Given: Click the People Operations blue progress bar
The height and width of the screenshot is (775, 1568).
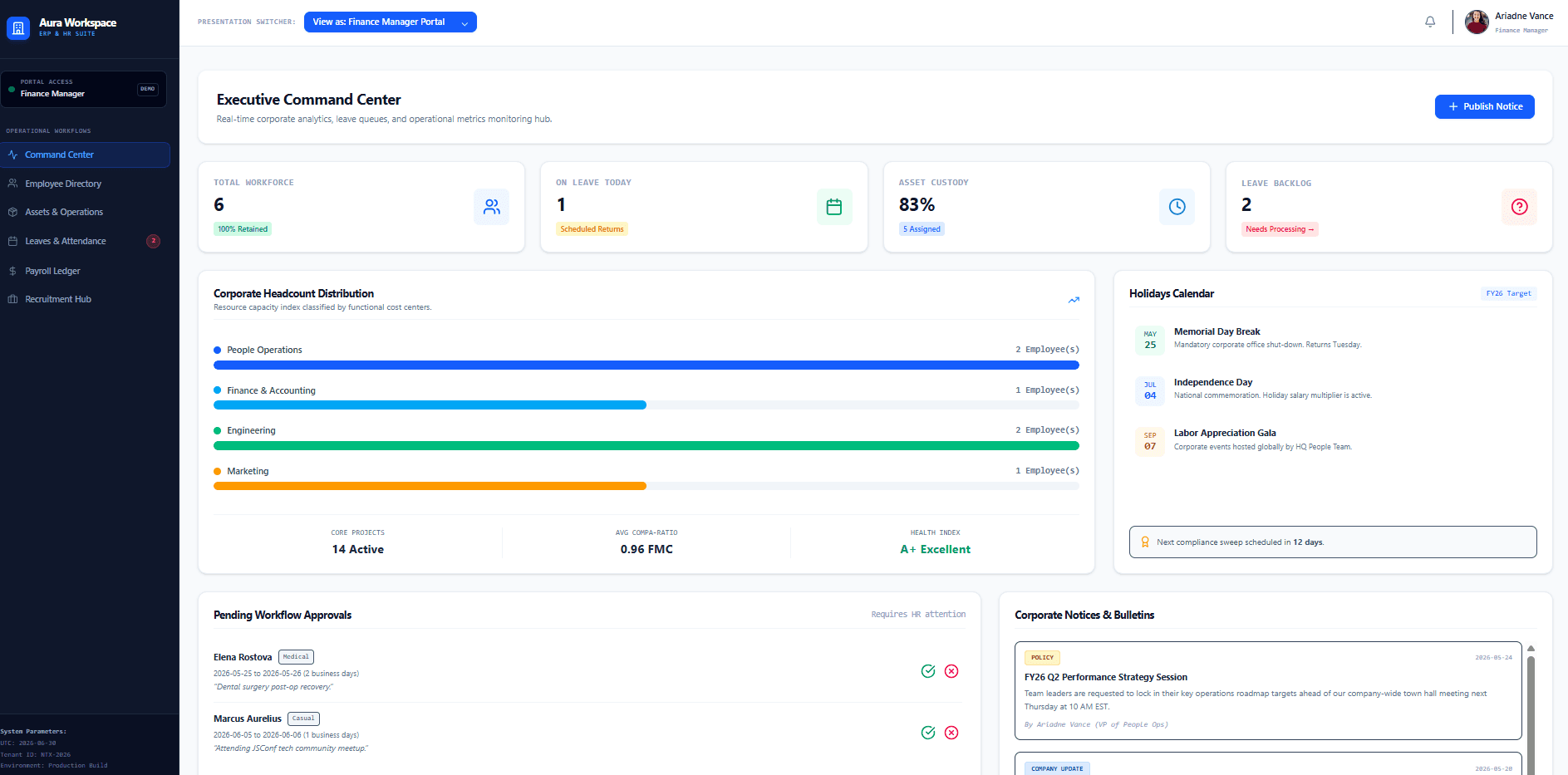Looking at the screenshot, I should tap(646, 365).
